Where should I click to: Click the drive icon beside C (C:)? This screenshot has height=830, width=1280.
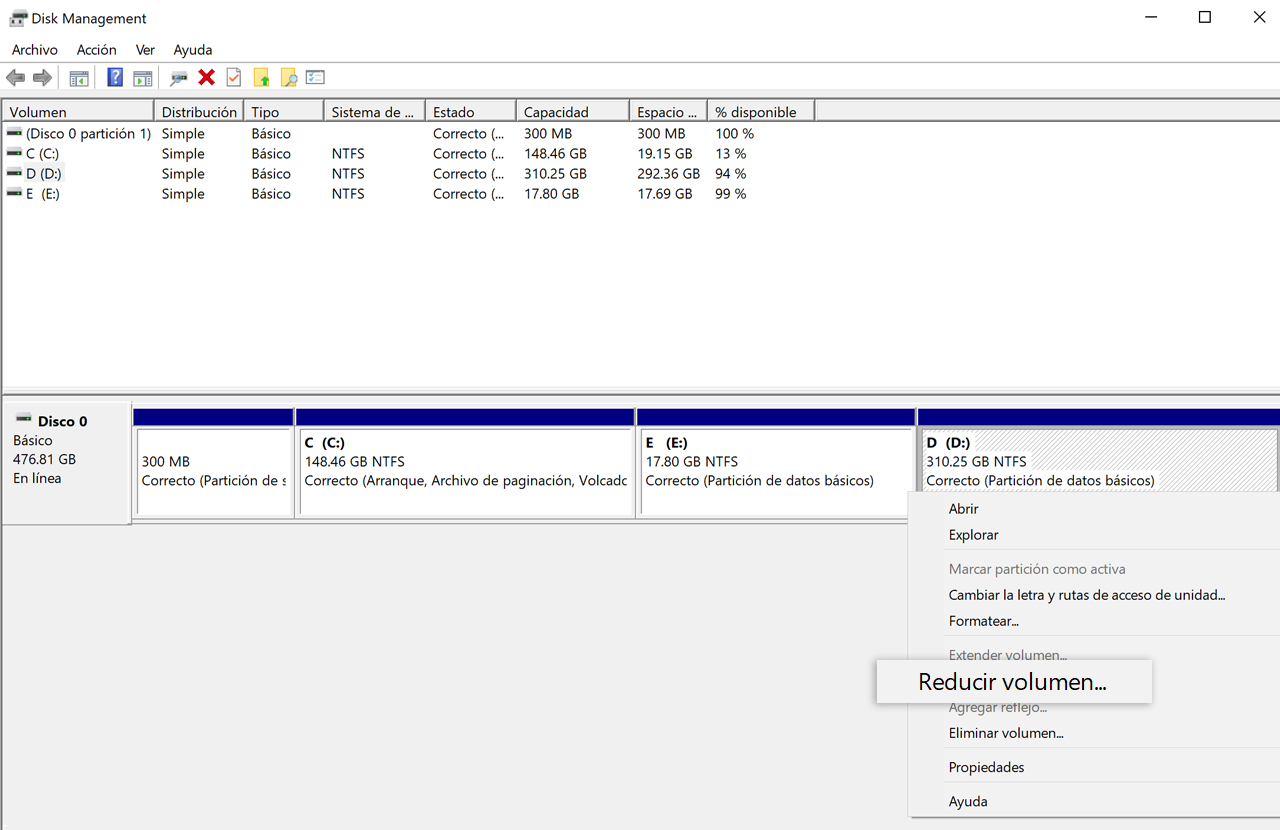[x=14, y=153]
